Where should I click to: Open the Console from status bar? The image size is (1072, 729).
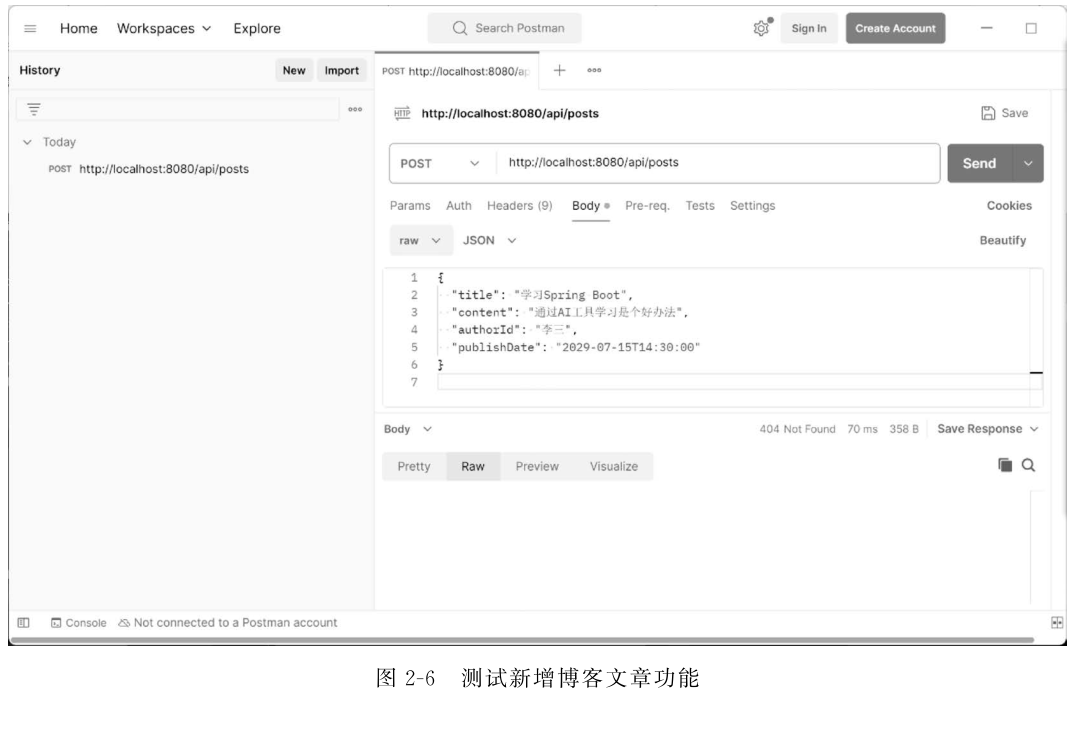coord(79,623)
